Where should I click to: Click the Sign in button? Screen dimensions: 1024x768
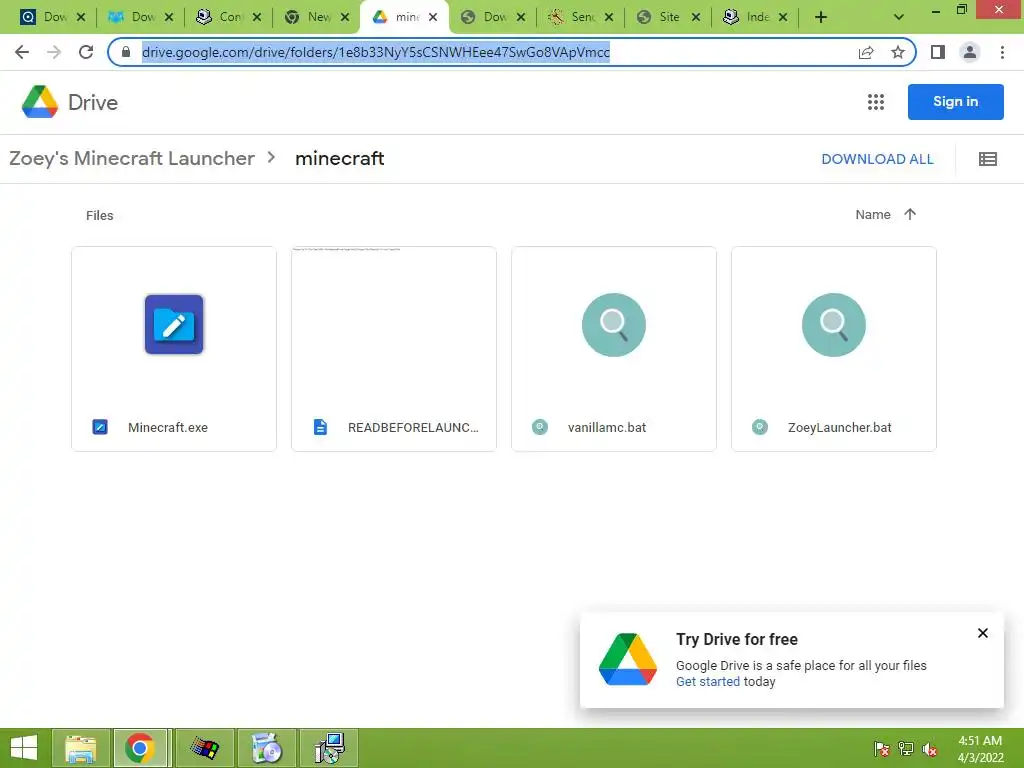click(x=955, y=102)
